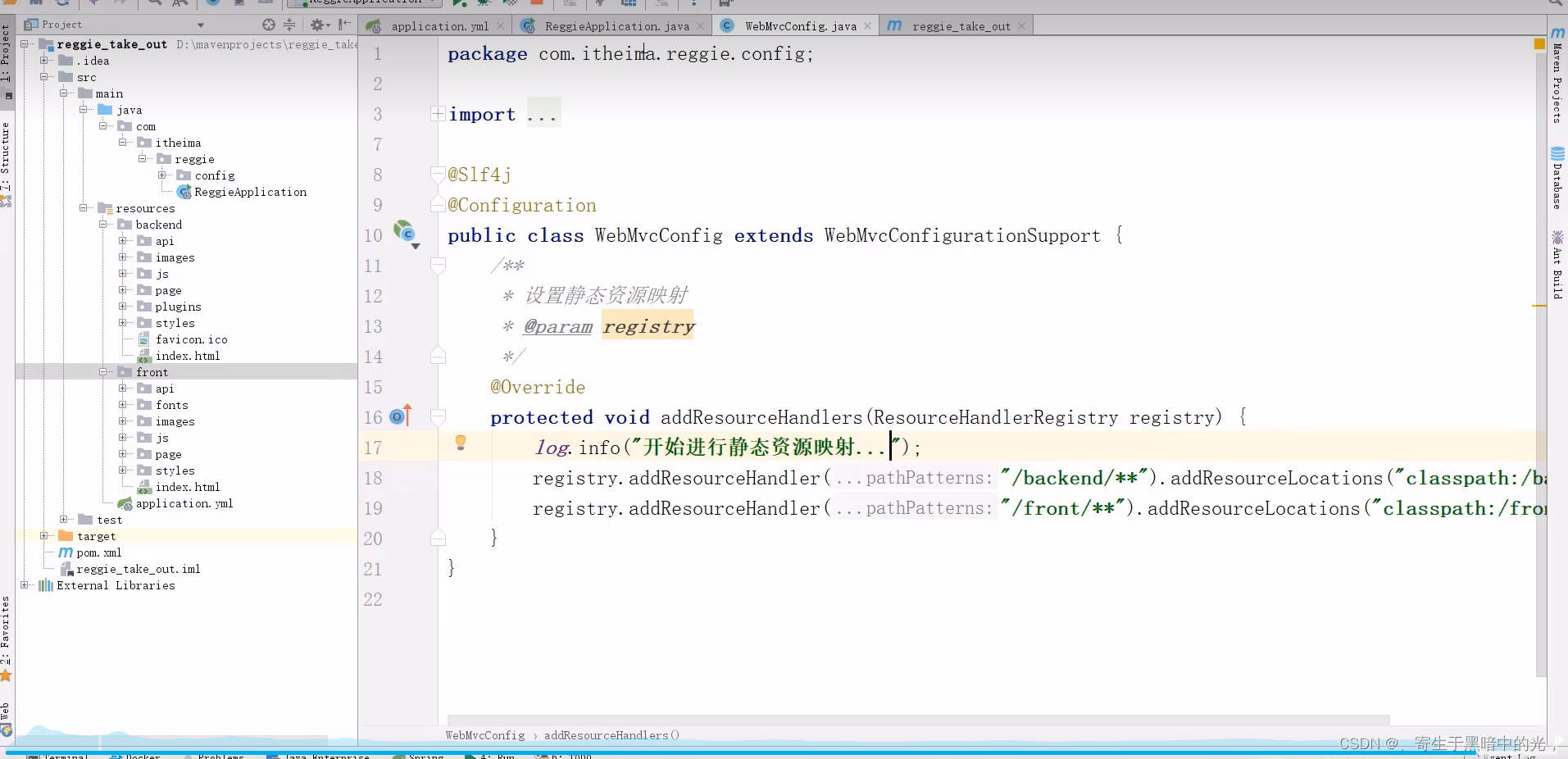
Task: Hide the Project tool window
Action: 344,25
